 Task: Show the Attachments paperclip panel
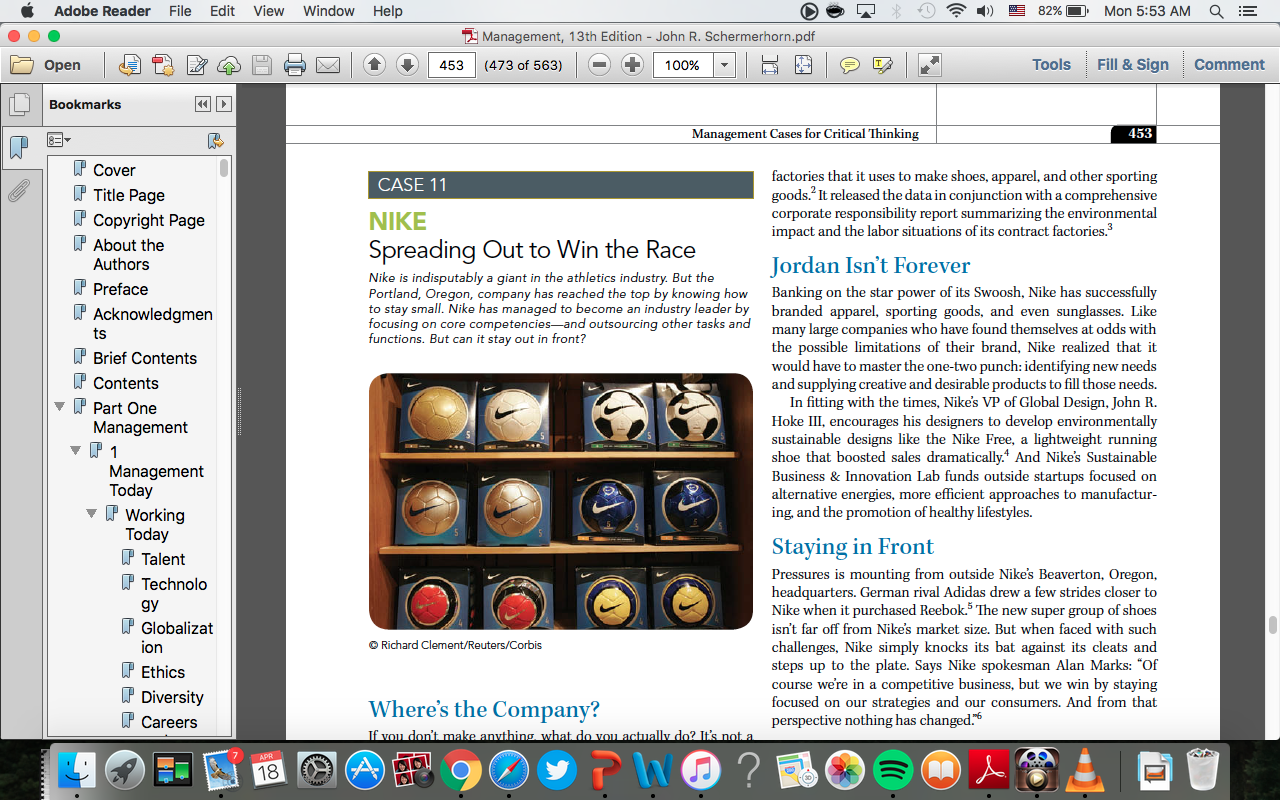click(x=19, y=190)
